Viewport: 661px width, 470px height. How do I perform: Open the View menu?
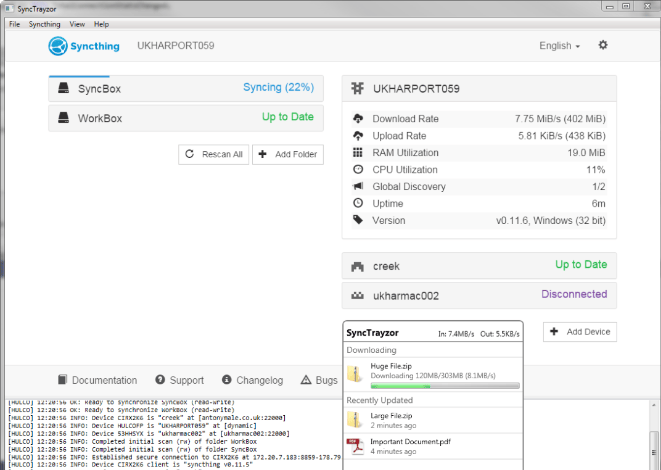pos(77,24)
